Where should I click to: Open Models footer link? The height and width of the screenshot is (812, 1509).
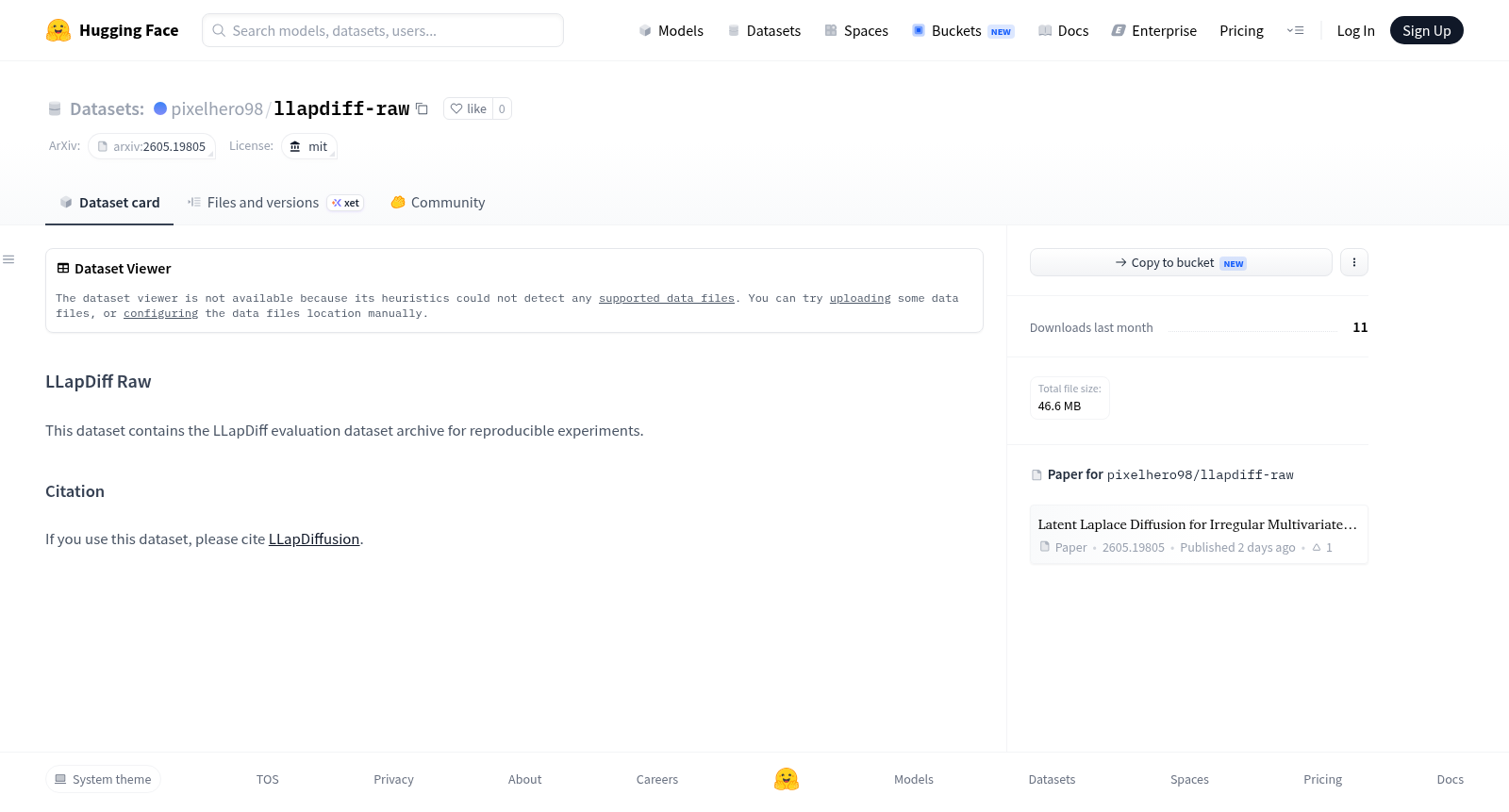coord(914,779)
